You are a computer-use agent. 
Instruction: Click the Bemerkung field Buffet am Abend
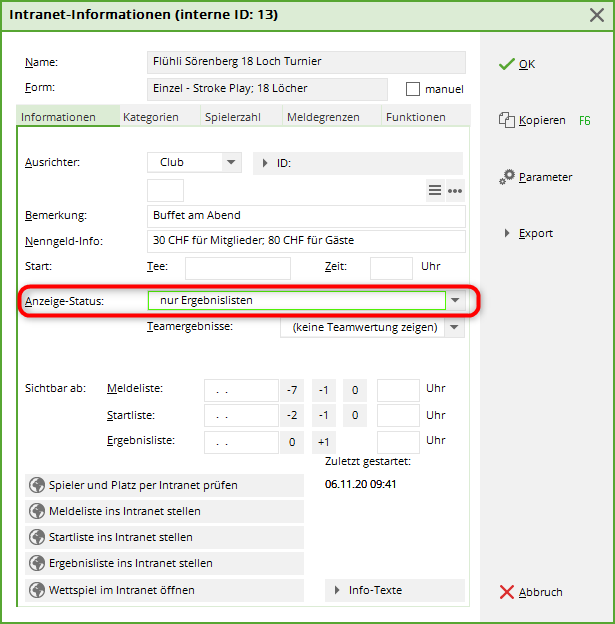[306, 216]
